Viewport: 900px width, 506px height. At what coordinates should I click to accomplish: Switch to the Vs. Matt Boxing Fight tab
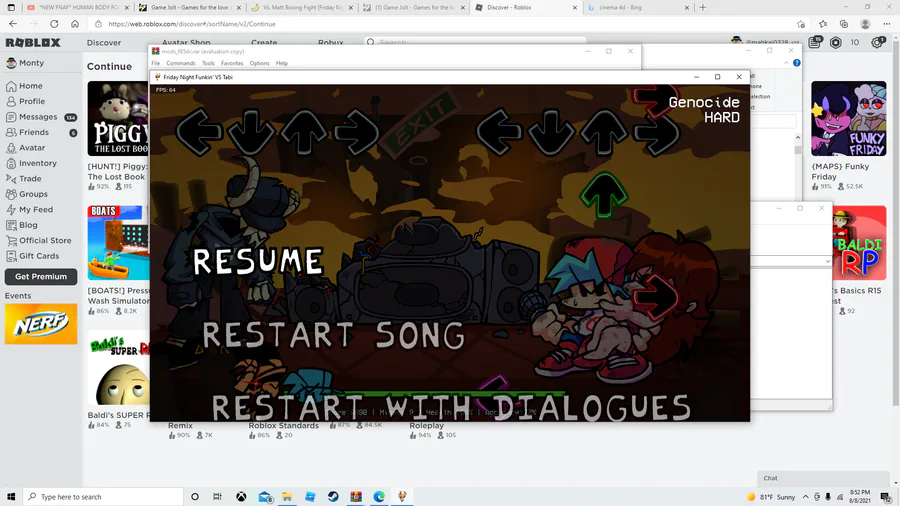click(303, 7)
